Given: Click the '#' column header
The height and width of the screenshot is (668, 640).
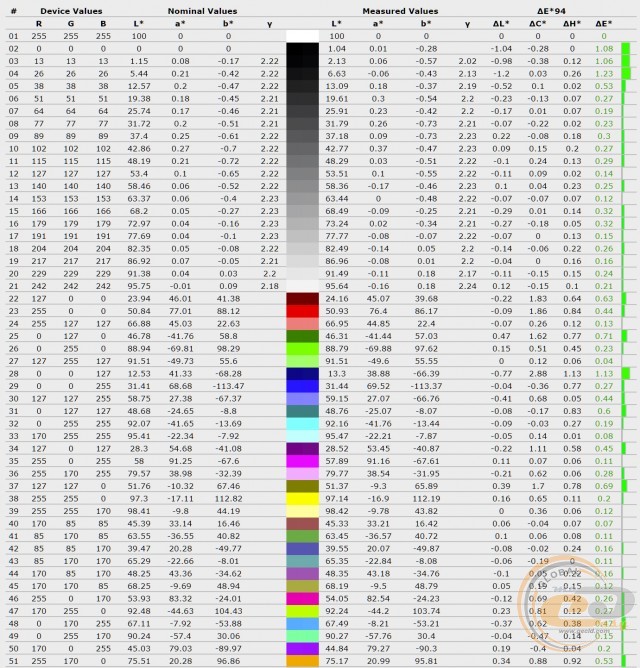Looking at the screenshot, I should 14,11.
